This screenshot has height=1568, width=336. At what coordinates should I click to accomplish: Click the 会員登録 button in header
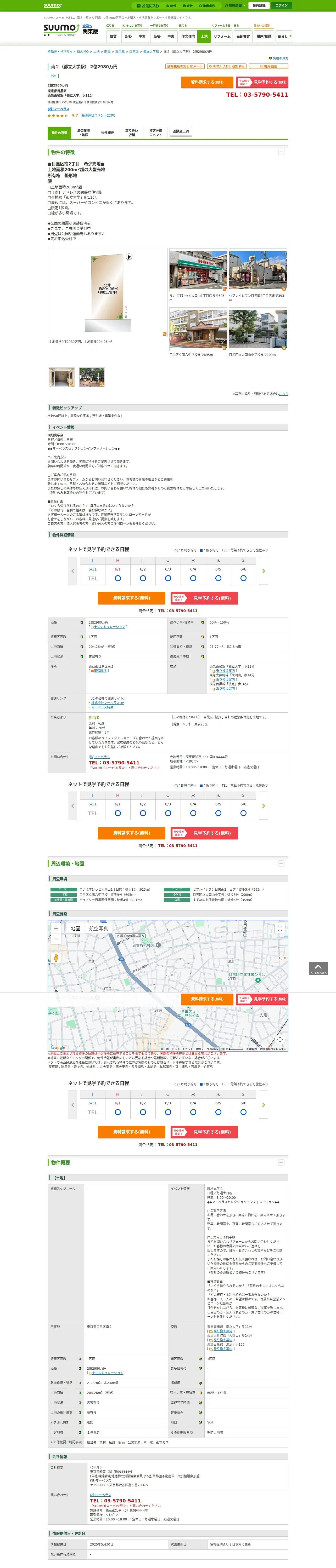[259, 5]
